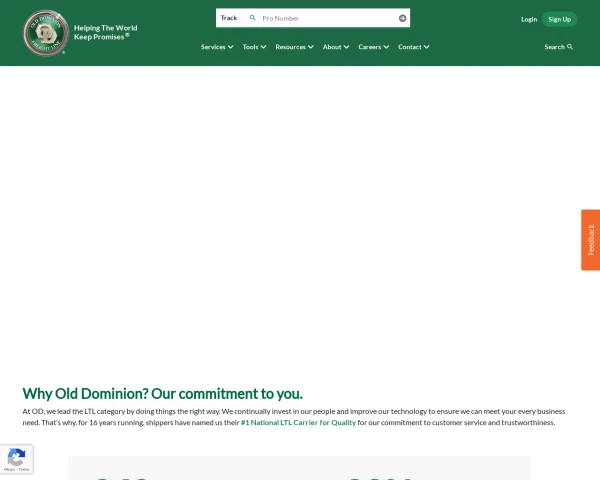Image resolution: width=600 pixels, height=480 pixels.
Task: Focus the Pro Number input field
Action: point(327,18)
